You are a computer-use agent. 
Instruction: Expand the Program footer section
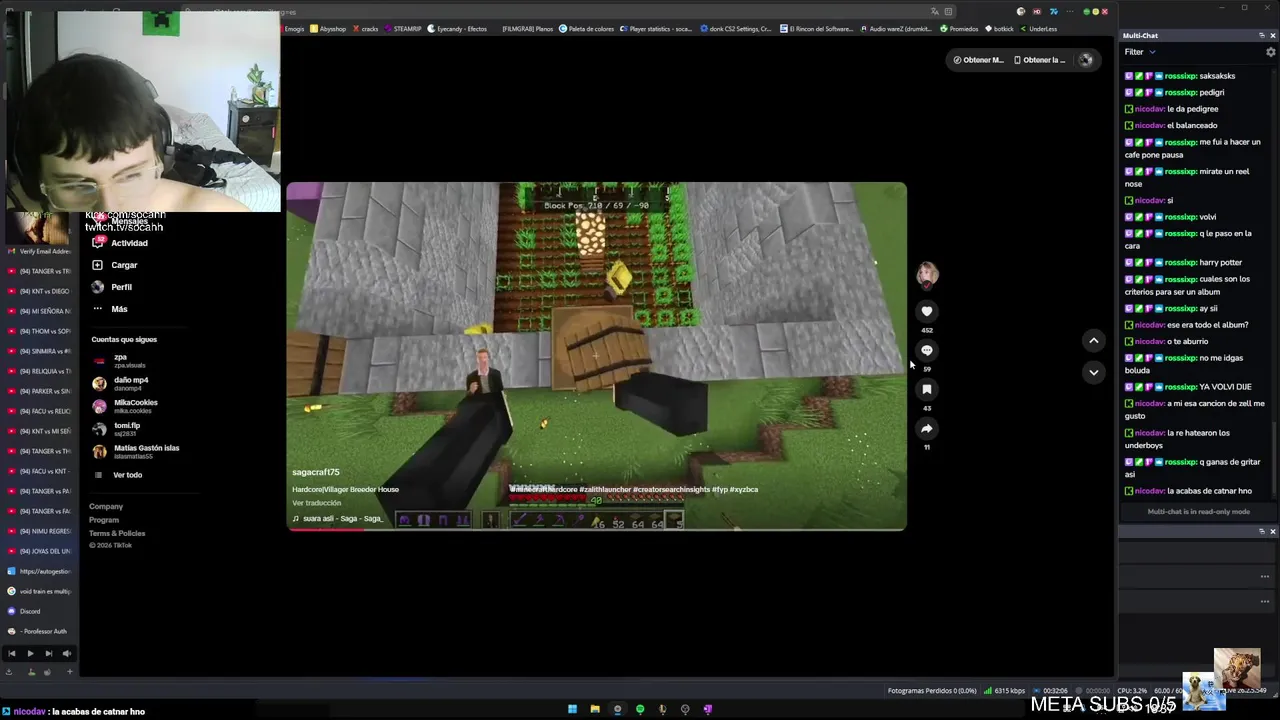pos(104,520)
